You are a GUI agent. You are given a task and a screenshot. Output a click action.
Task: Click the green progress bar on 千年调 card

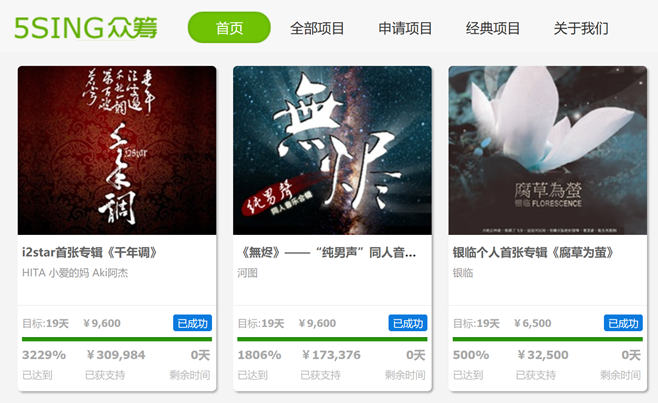[117, 339]
